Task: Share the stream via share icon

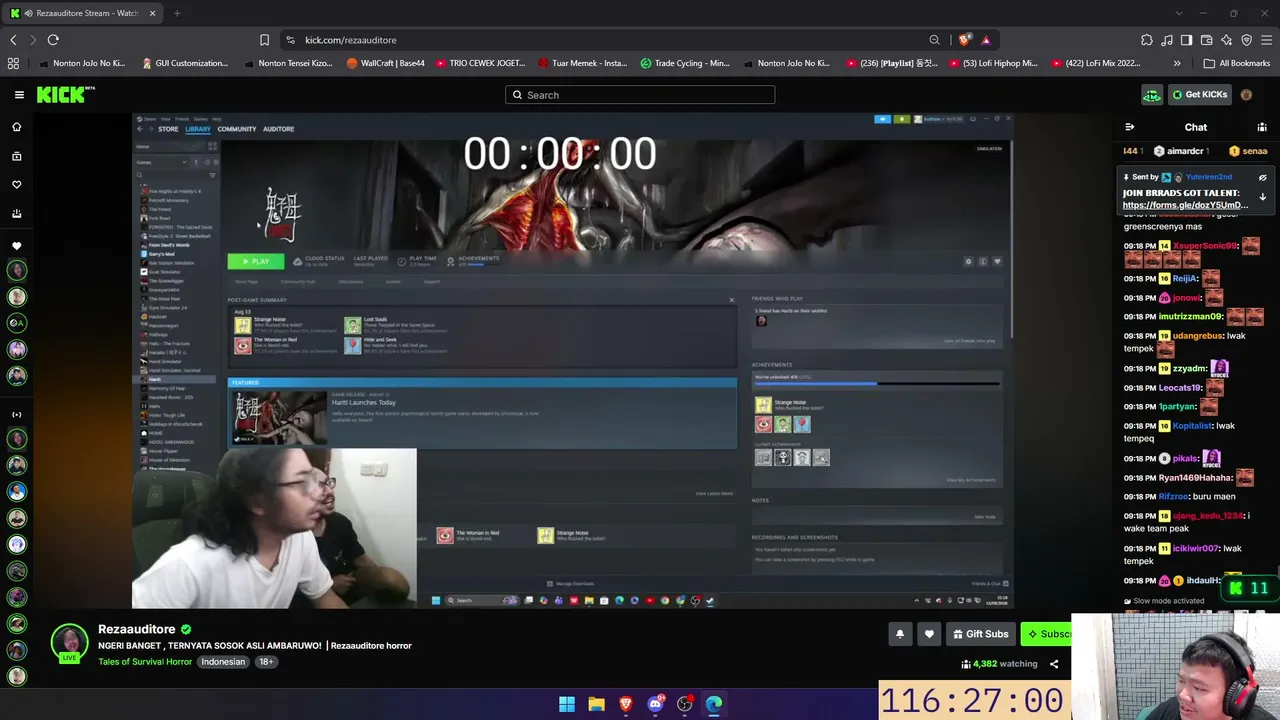Action: click(x=1053, y=664)
